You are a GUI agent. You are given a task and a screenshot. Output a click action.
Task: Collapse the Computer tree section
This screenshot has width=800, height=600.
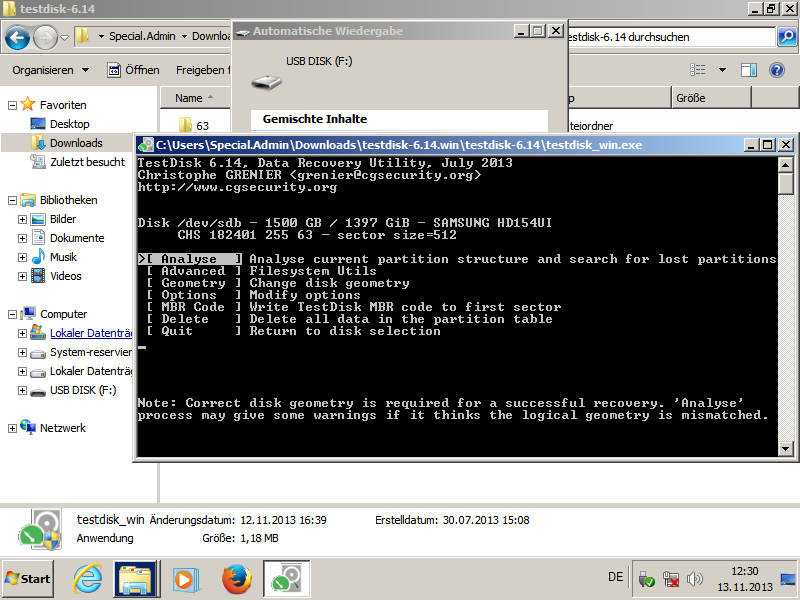pos(12,314)
